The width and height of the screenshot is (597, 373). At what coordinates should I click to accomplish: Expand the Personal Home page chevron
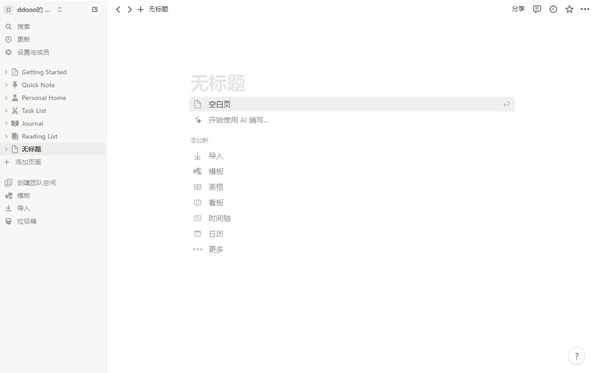coord(6,98)
